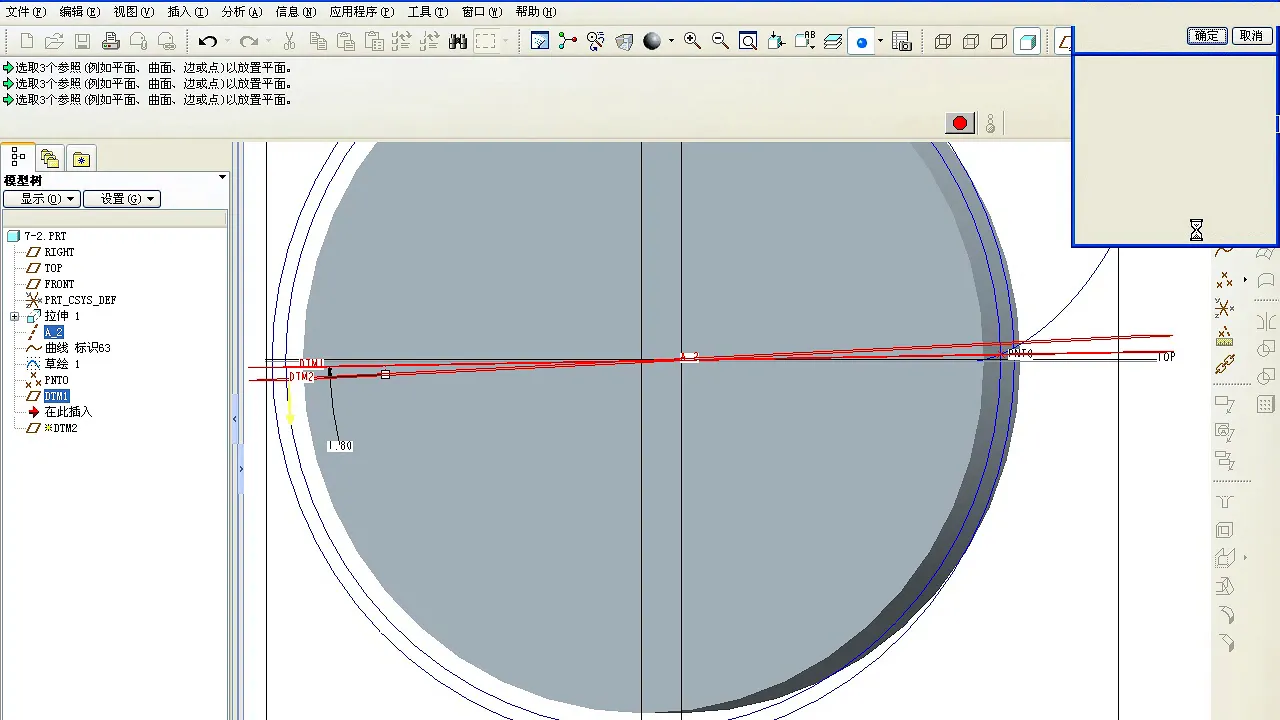Switch to Wireframe display

[x=942, y=41]
